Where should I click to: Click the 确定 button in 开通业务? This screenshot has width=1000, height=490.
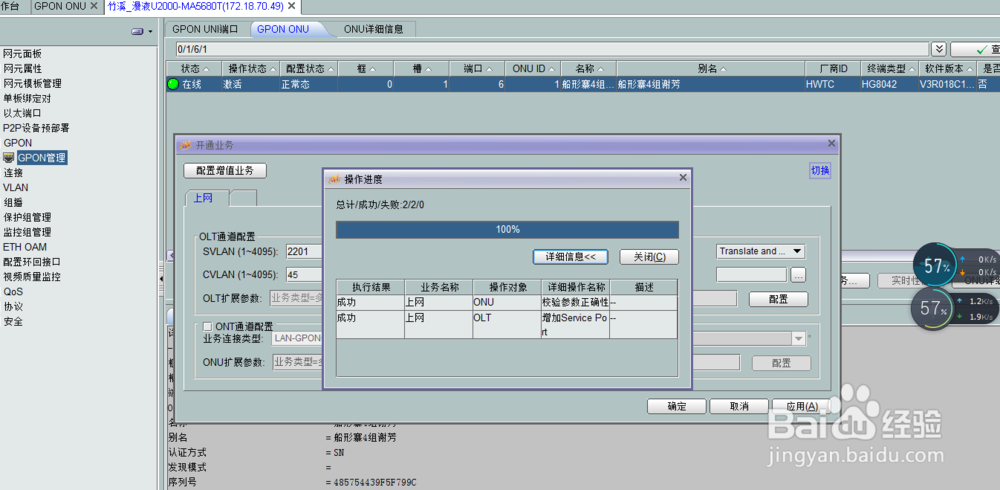(677, 406)
